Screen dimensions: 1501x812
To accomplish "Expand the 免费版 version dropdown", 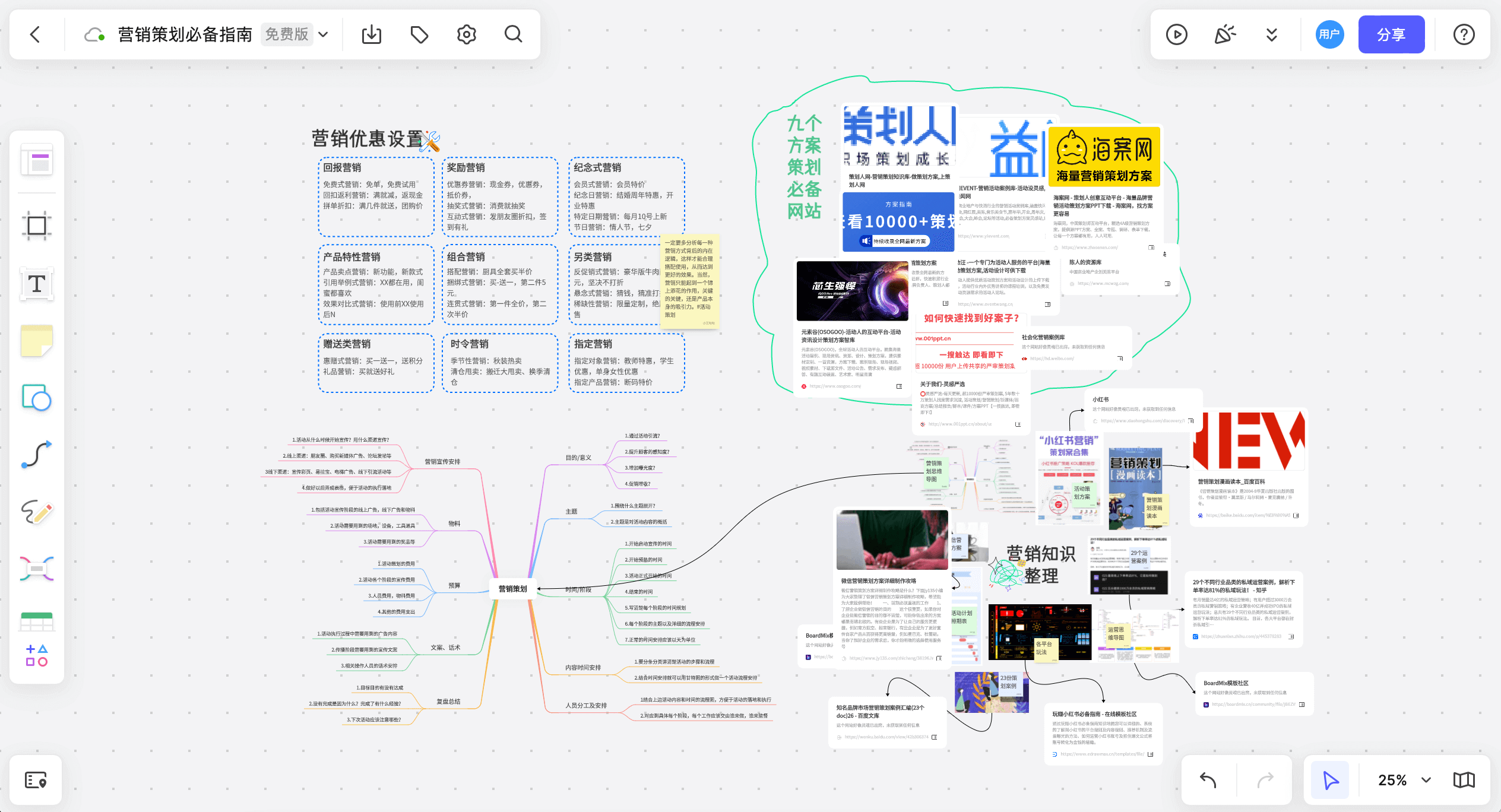I will point(323,34).
